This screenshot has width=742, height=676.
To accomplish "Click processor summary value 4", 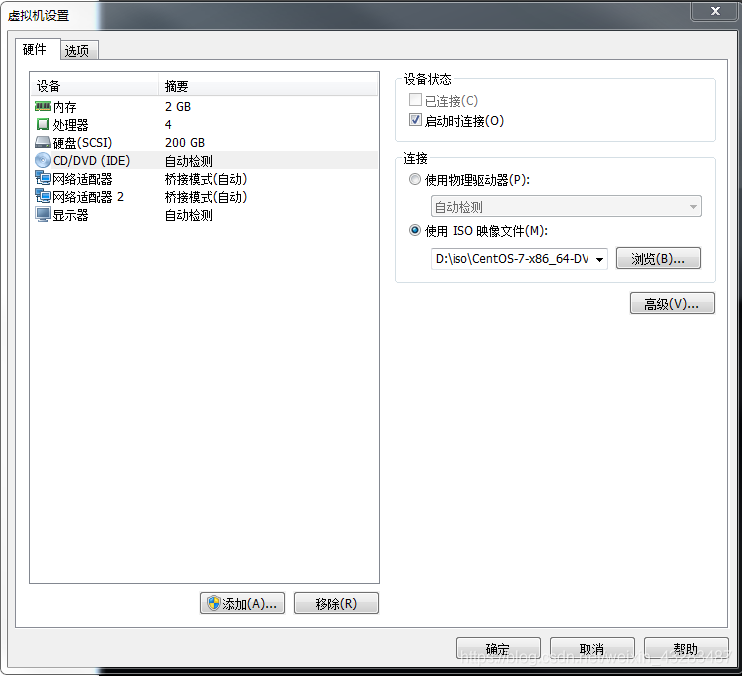I will coord(168,124).
